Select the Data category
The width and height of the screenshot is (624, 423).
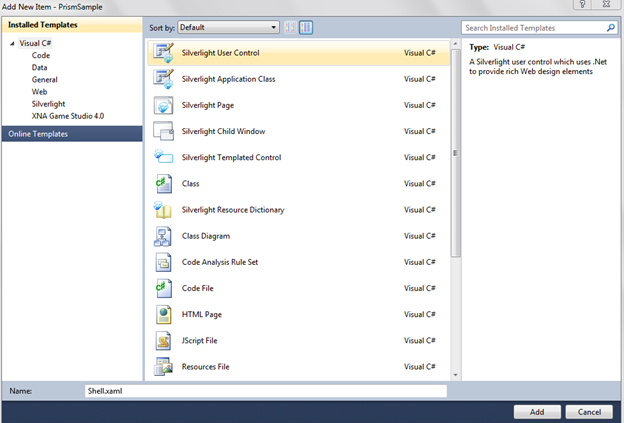pyautogui.click(x=39, y=68)
